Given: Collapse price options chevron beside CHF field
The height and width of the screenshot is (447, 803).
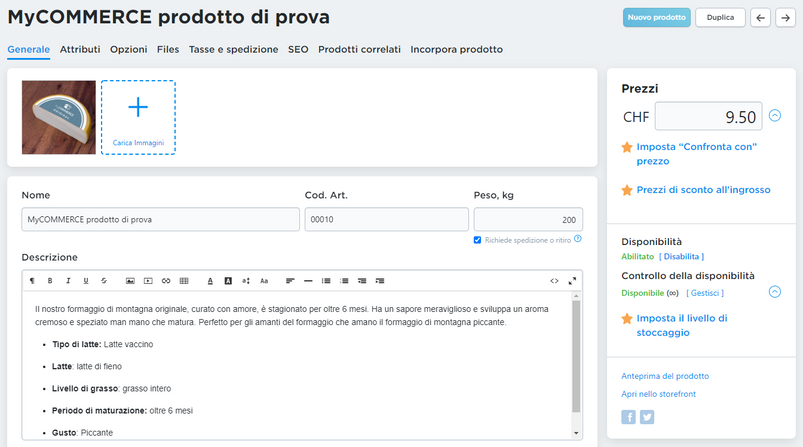Looking at the screenshot, I should 775,115.
